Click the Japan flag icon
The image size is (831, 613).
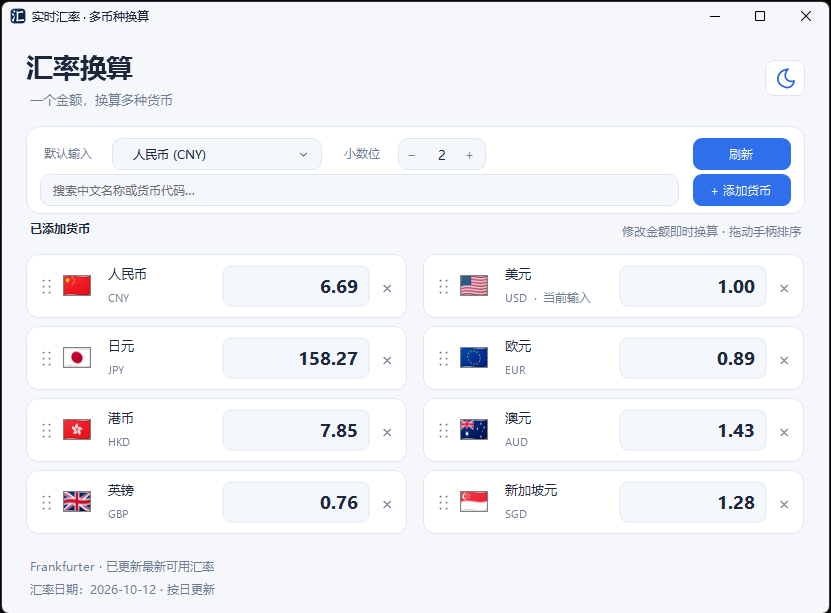pos(77,358)
